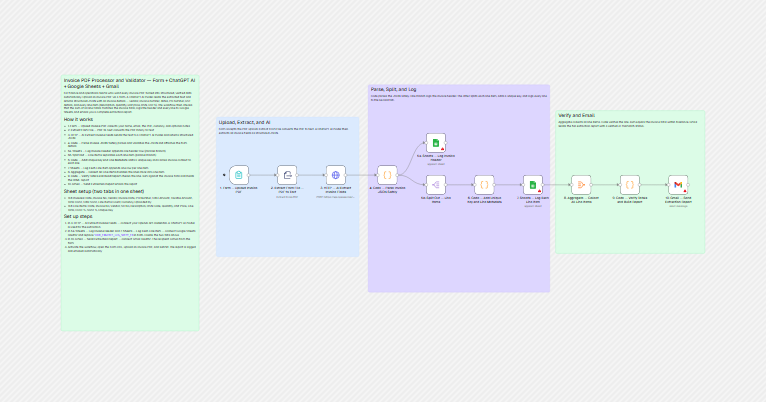
Task: Click output connector of Form trigger node
Action: (x=249, y=175)
